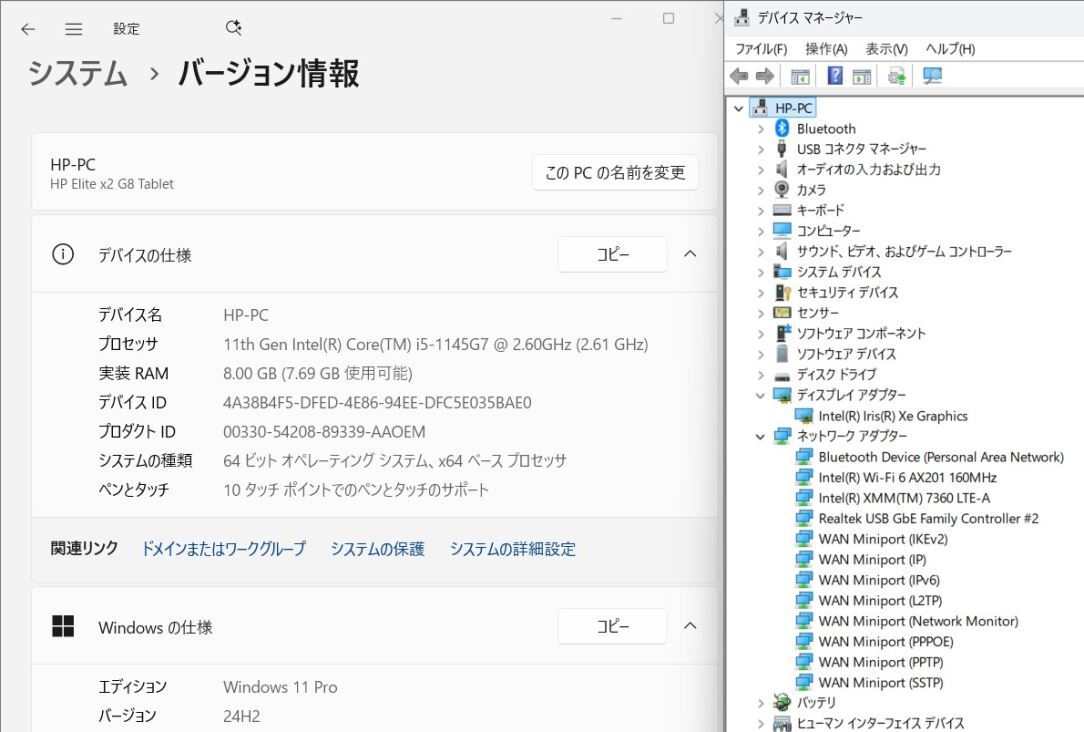The height and width of the screenshot is (732, 1084).
Task: Click the hamburger menu in Settings
Action: point(73,29)
